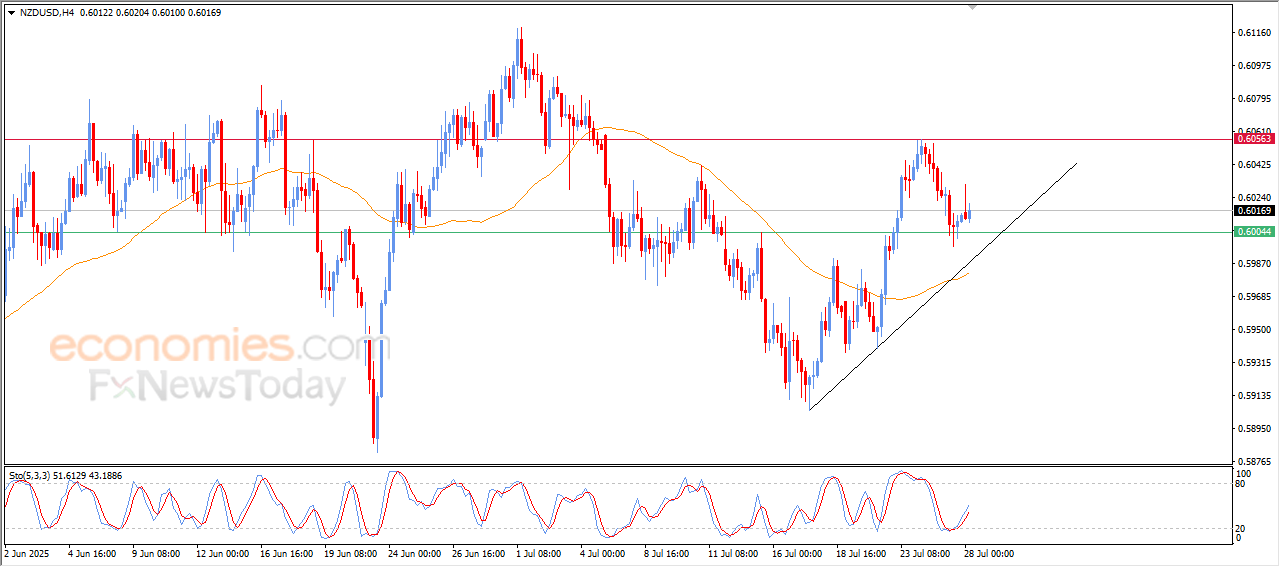Click the 16 Jul 00:00 time label
Screen dimensions: 1280x567
tap(797, 553)
